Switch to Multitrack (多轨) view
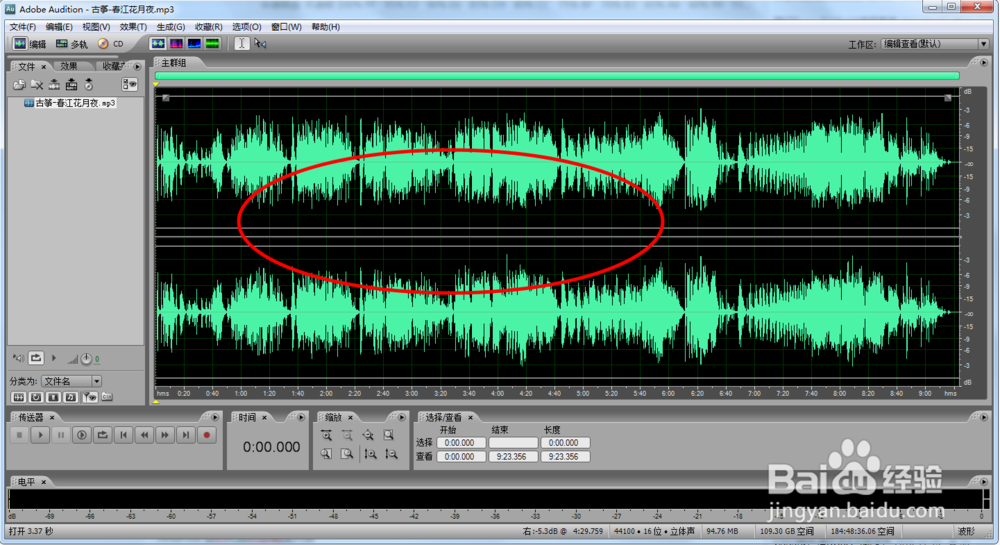The width and height of the screenshot is (1000, 545). coord(71,44)
